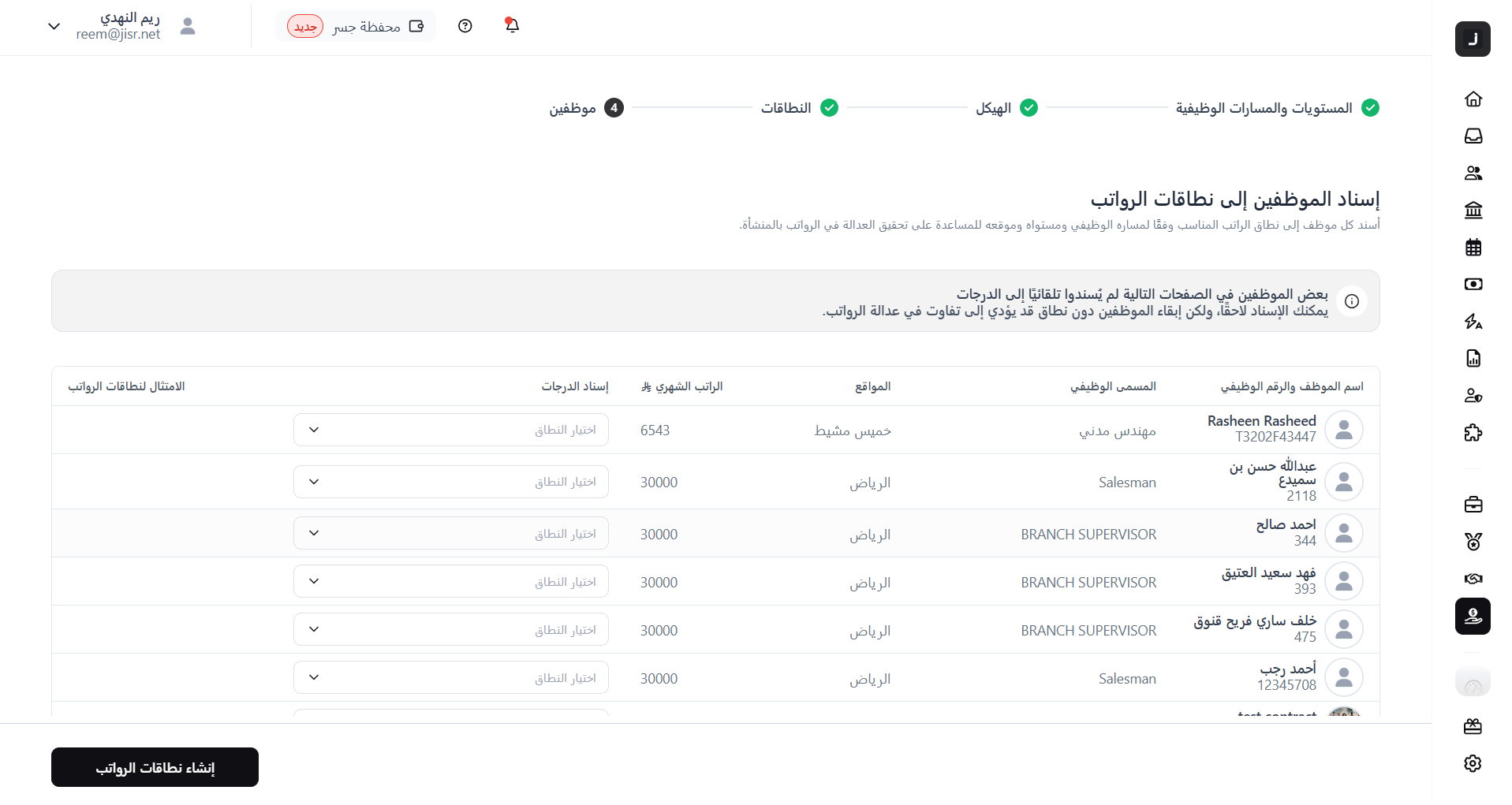Click the إنشاء نطاقات الرواتب button
1512x805 pixels.
click(155, 767)
